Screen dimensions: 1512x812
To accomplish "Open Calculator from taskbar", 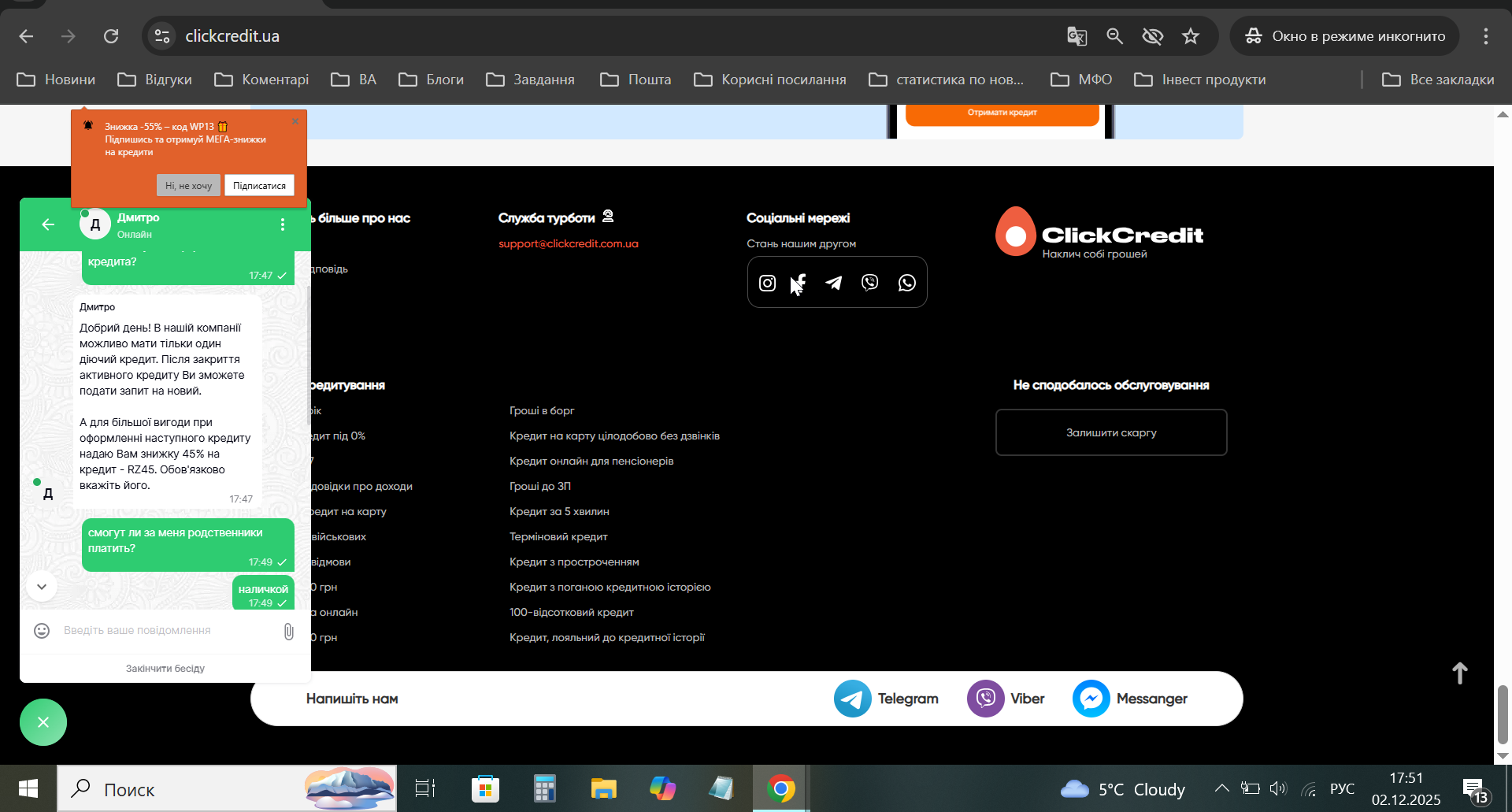I will point(544,788).
